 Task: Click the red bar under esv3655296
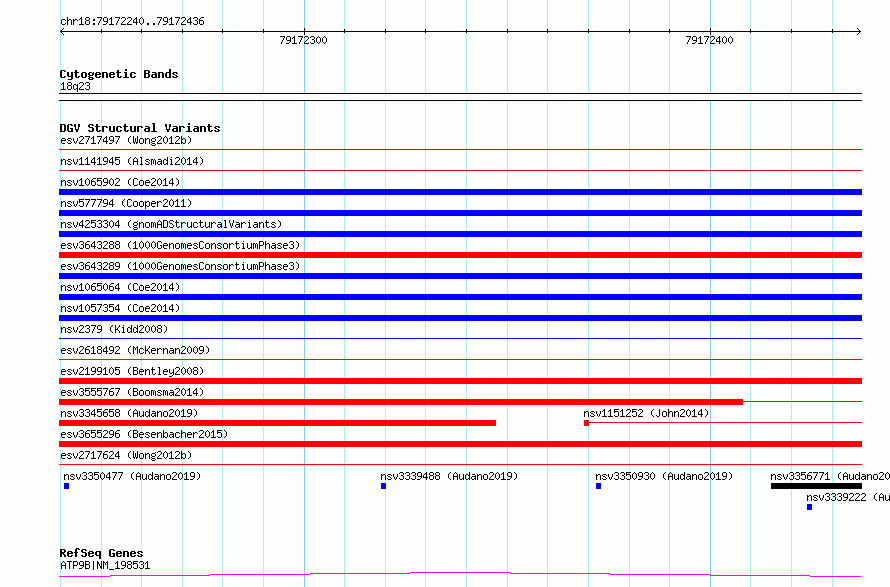(460, 444)
